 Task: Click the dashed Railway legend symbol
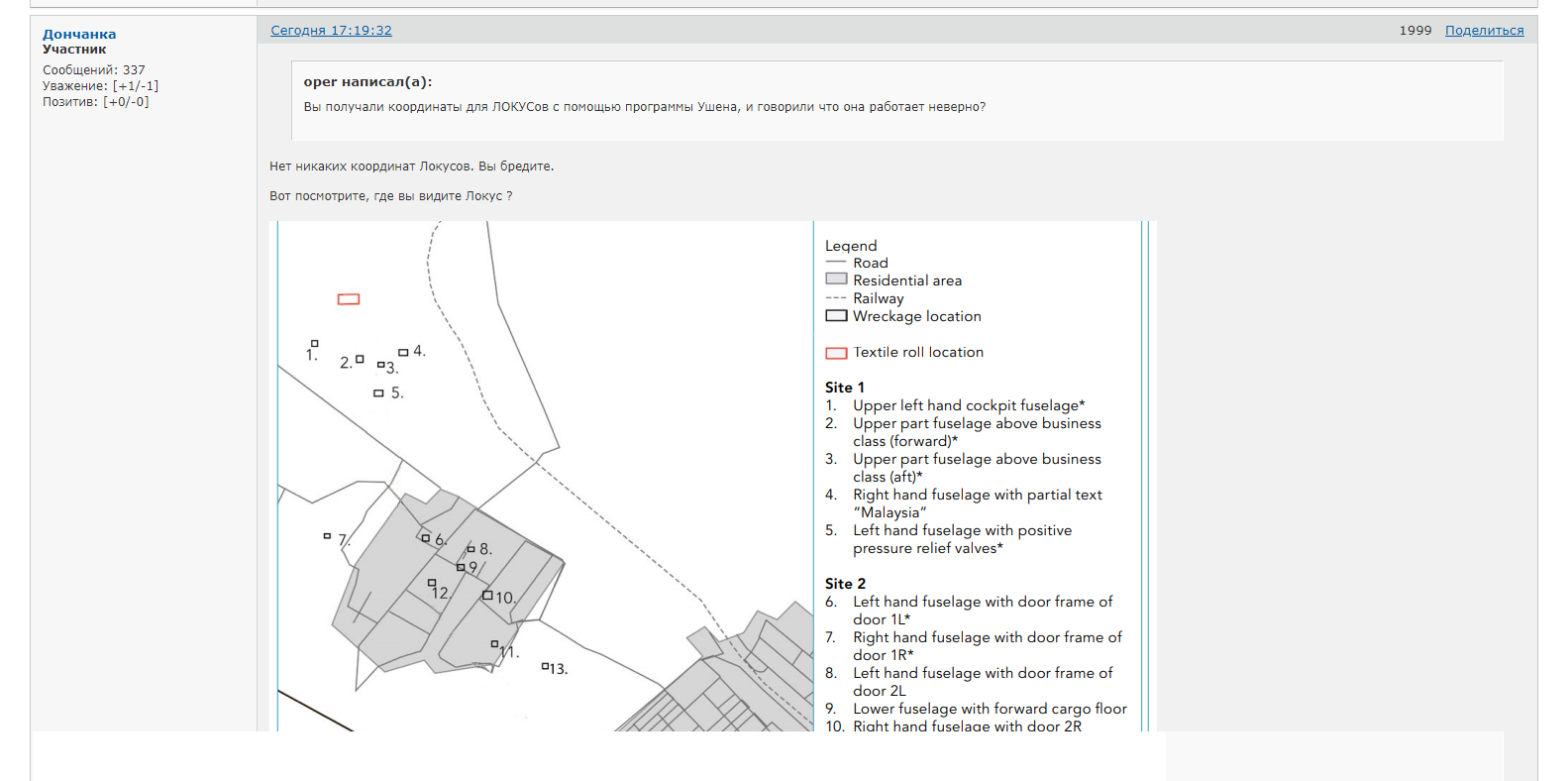(836, 298)
